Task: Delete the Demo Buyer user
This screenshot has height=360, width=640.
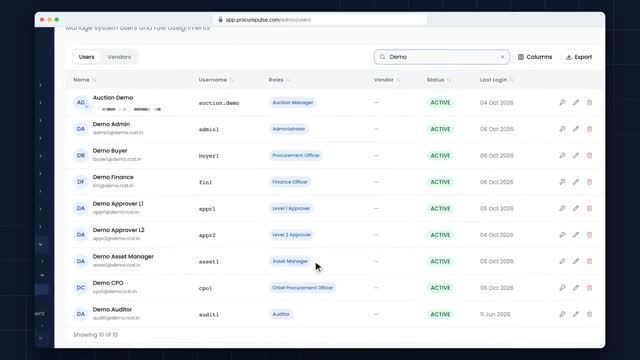Action: point(589,156)
